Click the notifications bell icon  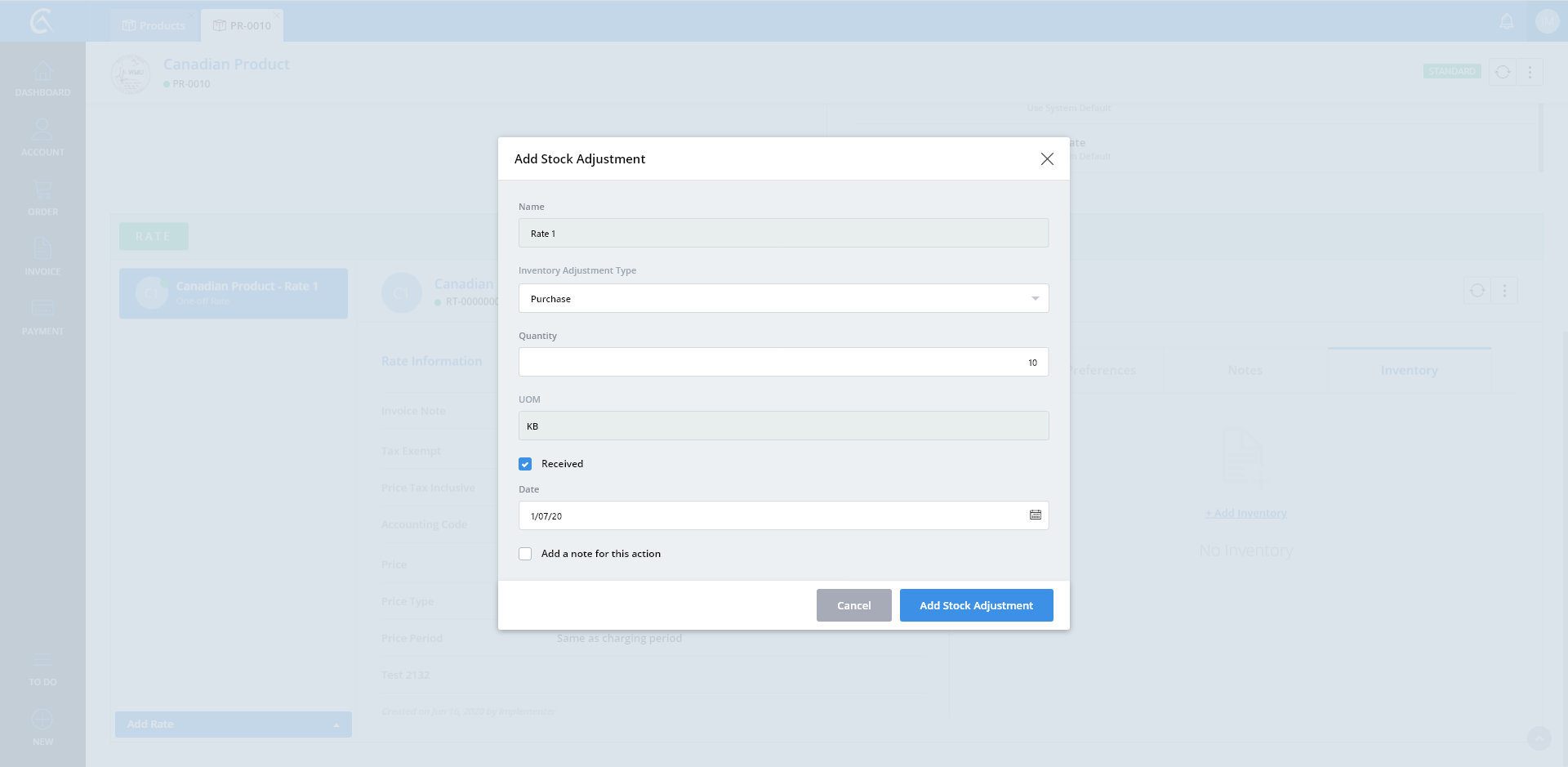1507,22
